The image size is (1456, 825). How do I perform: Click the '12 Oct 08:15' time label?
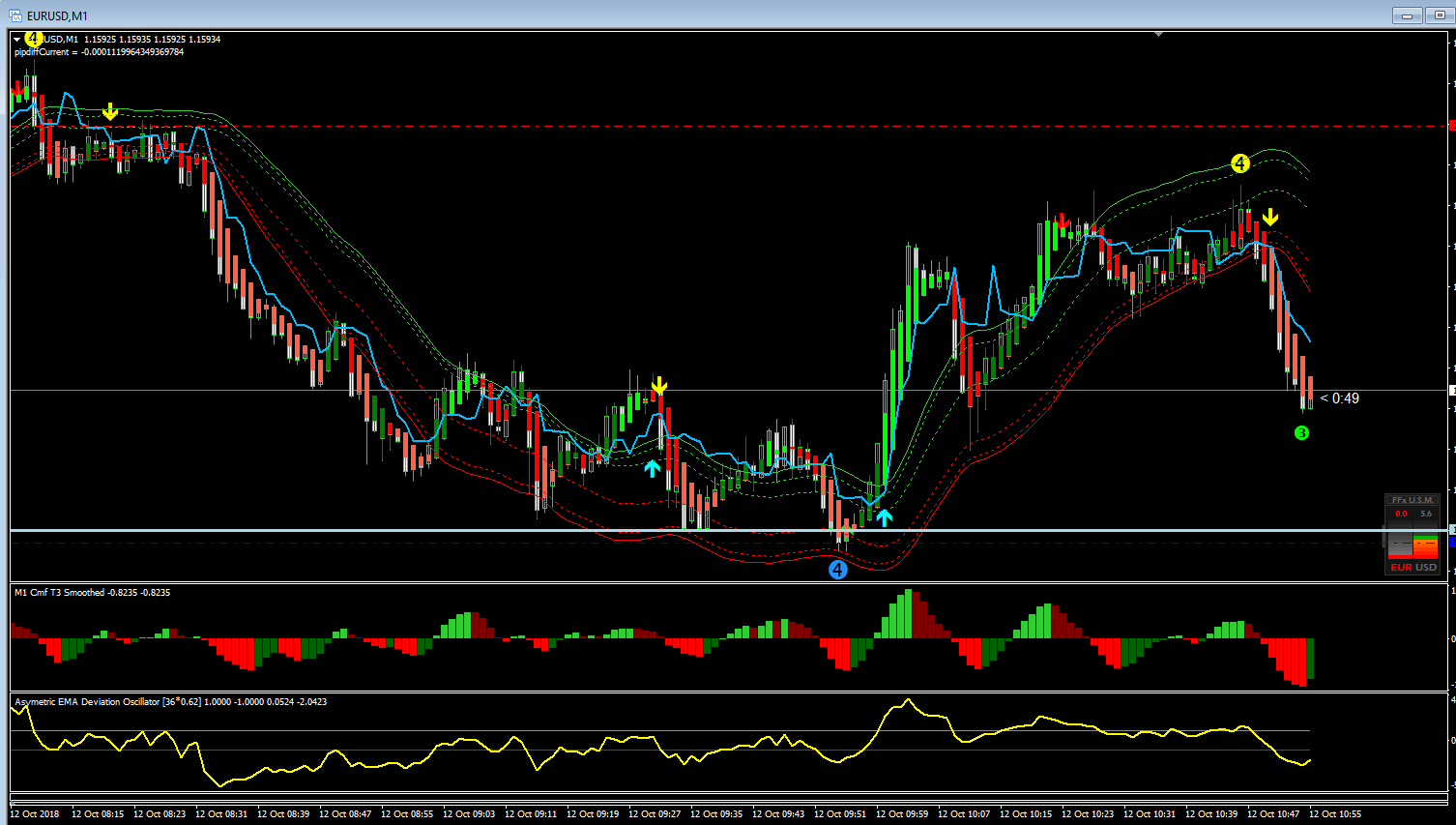tap(98, 814)
